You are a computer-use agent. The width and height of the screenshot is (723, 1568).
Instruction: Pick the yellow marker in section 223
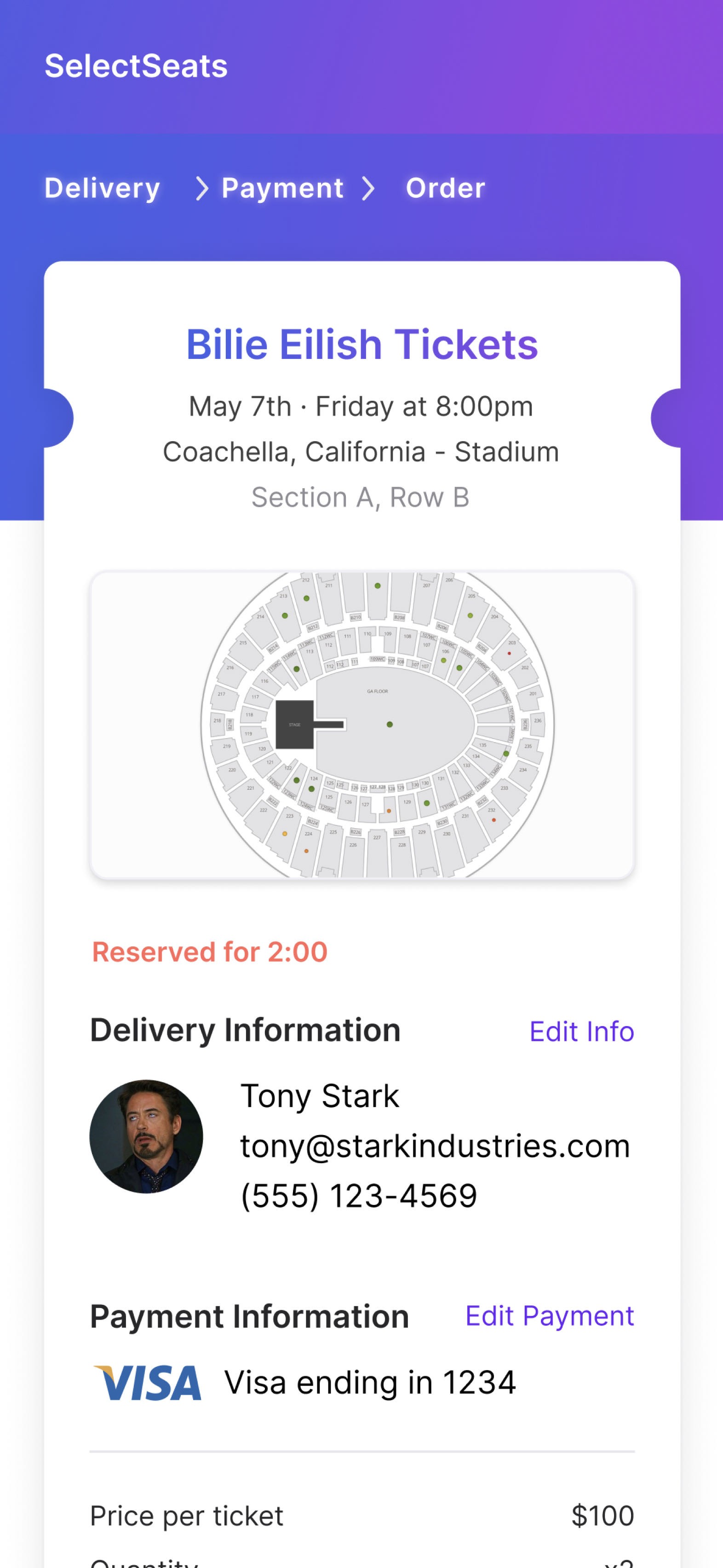coord(284,833)
